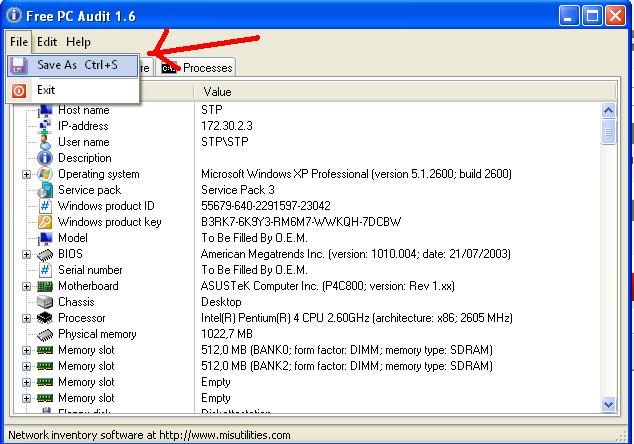634x444 pixels.
Task: Click the scrollbar up arrow
Action: coord(609,110)
